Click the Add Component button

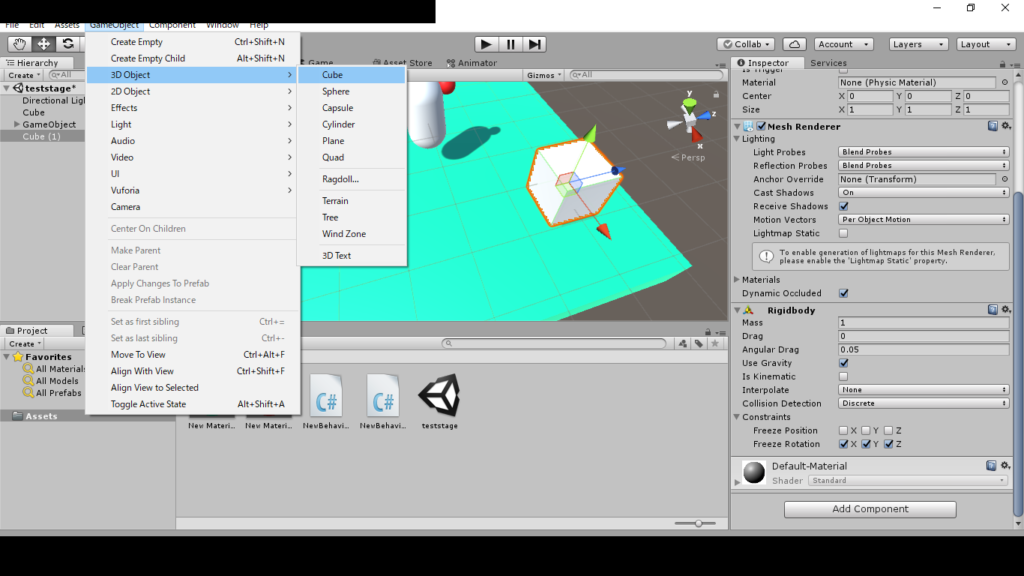click(x=870, y=509)
